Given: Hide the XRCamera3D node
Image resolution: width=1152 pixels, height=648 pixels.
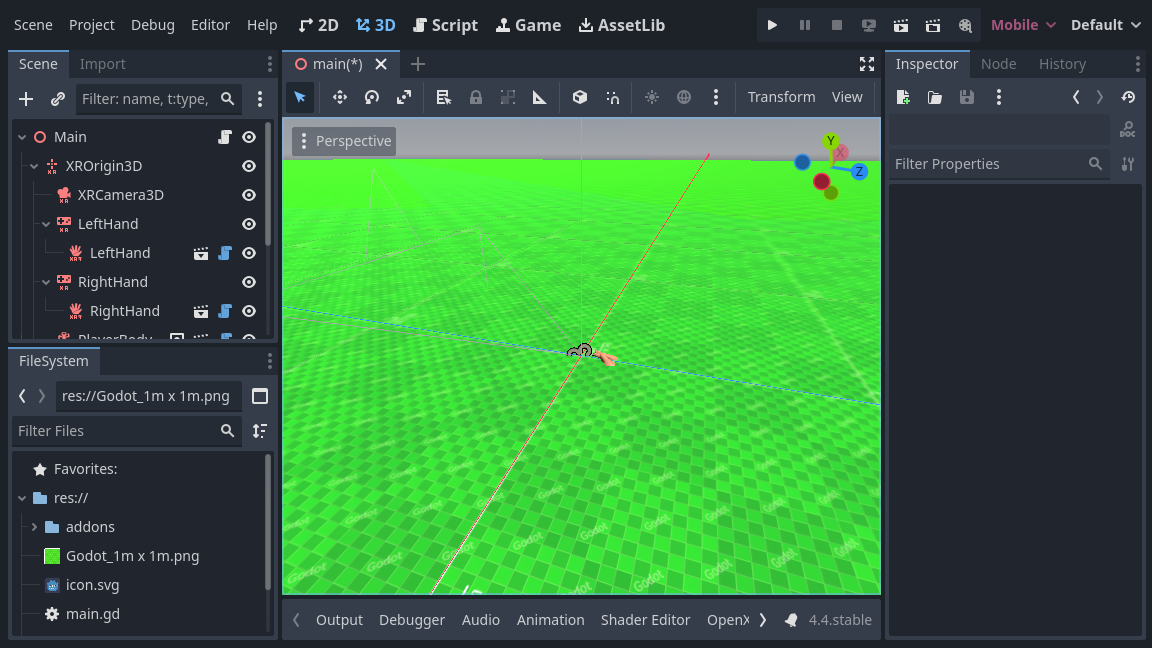Looking at the screenshot, I should (x=248, y=195).
